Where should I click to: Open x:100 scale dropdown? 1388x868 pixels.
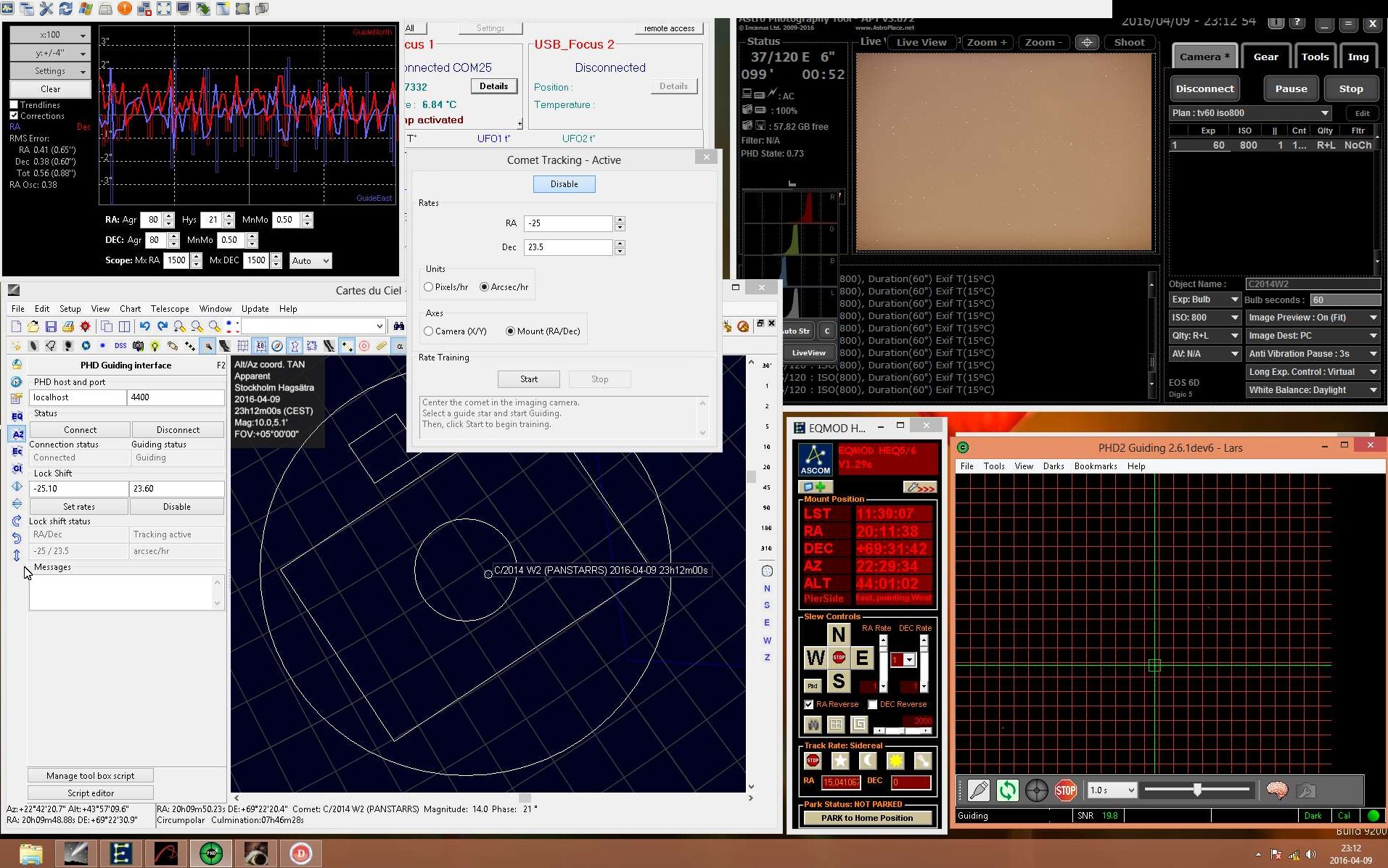coord(50,35)
